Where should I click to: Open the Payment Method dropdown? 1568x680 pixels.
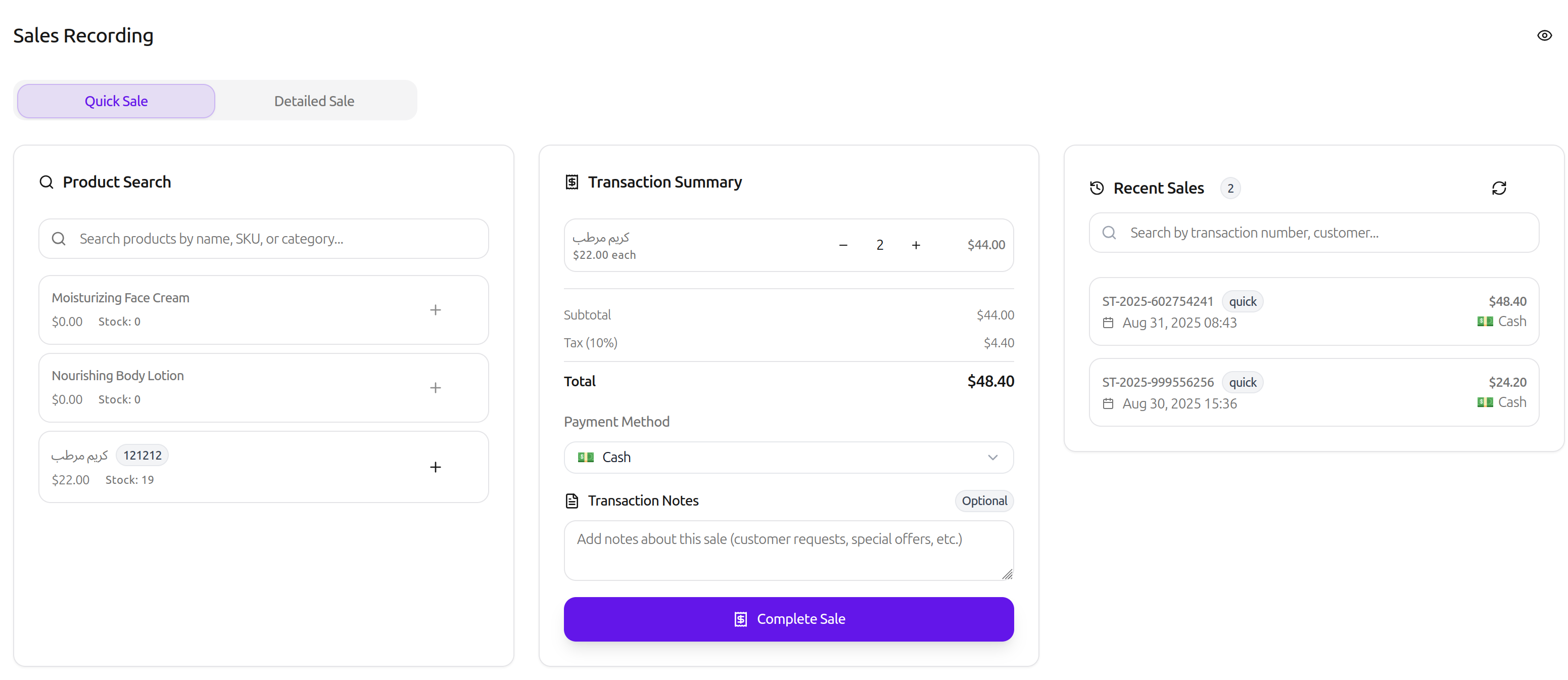tap(788, 457)
